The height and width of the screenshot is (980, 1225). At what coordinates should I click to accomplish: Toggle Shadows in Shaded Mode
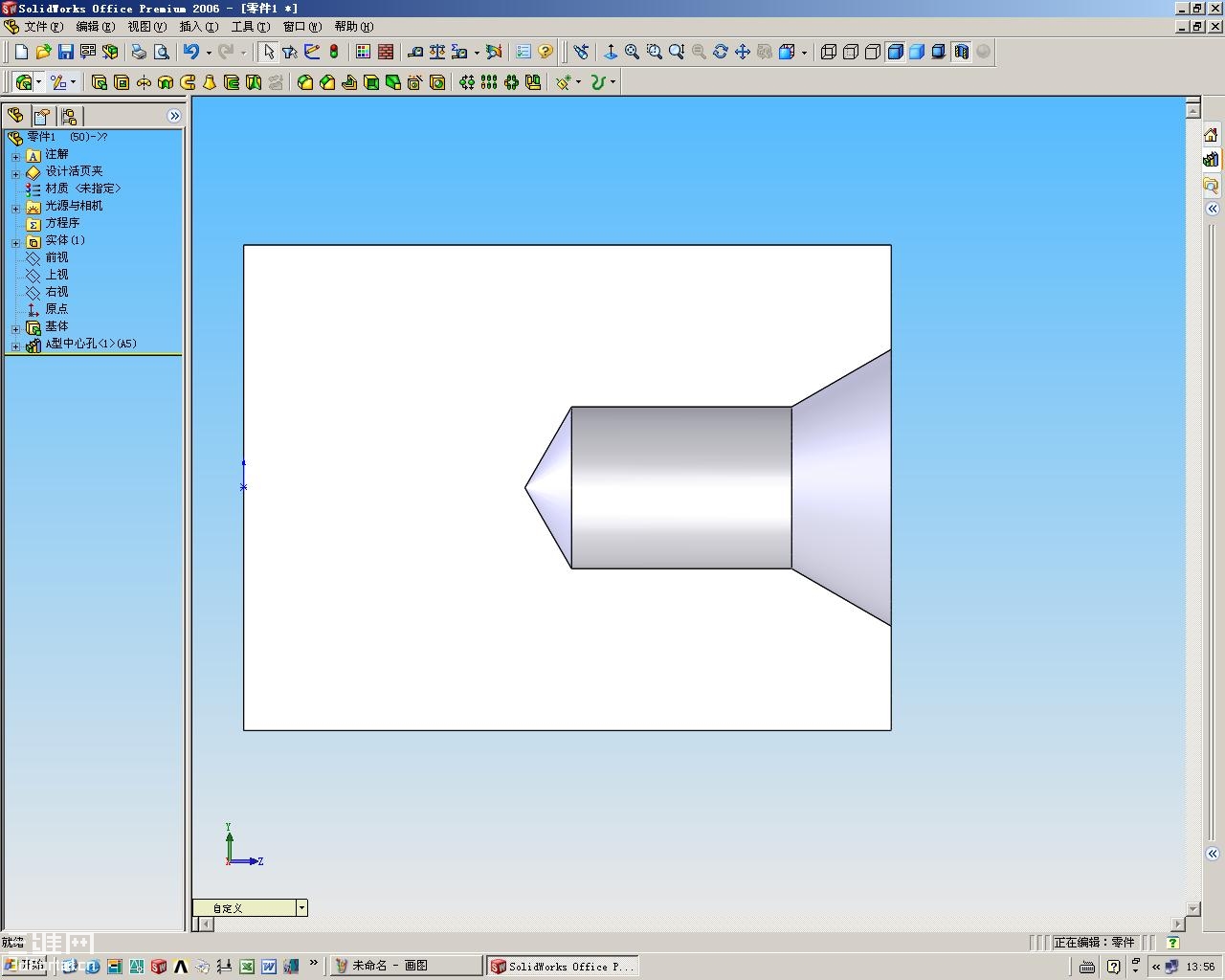(x=939, y=52)
